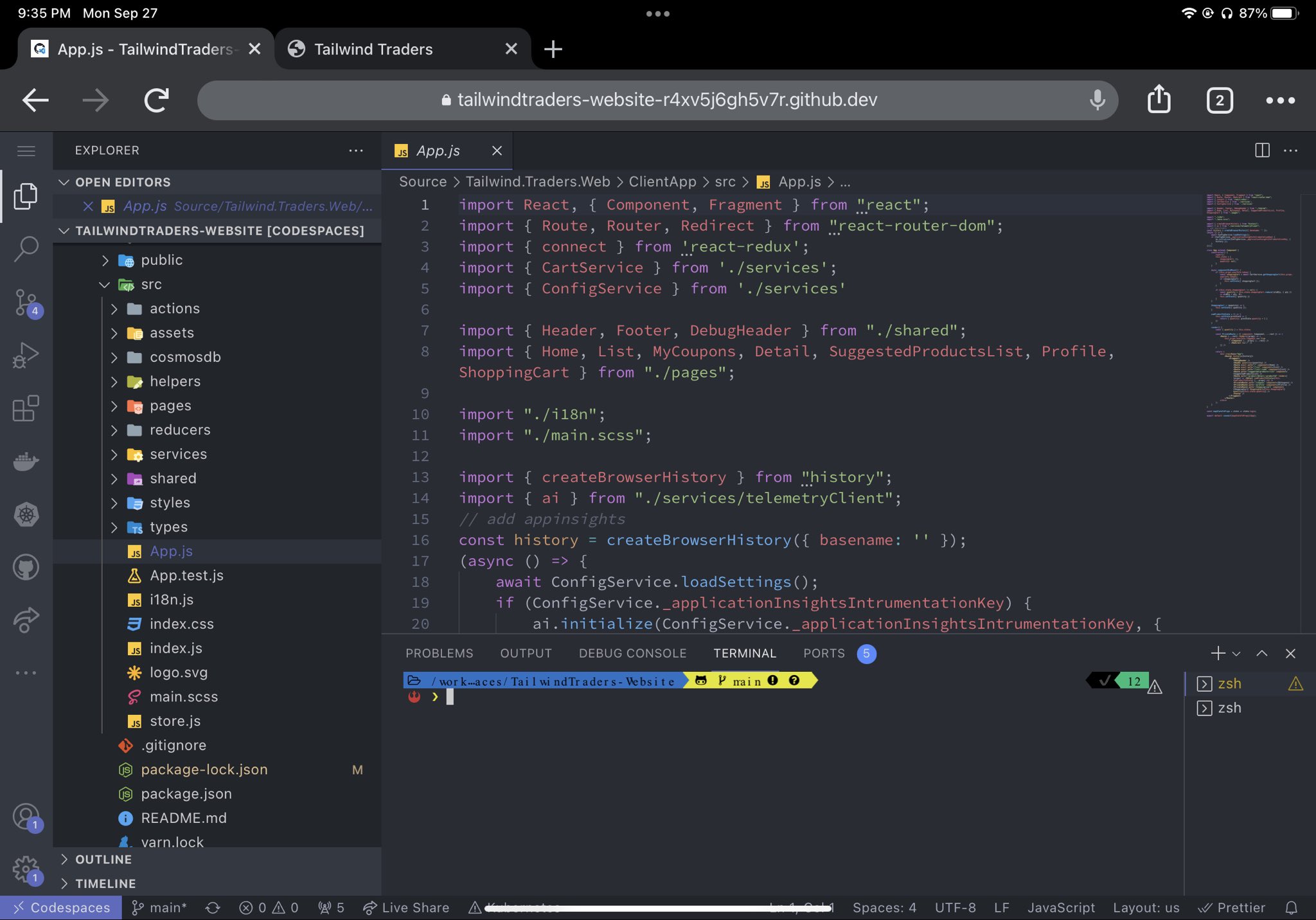Open editor More Actions ellipsis
This screenshot has width=1316, height=920.
pyautogui.click(x=1290, y=150)
